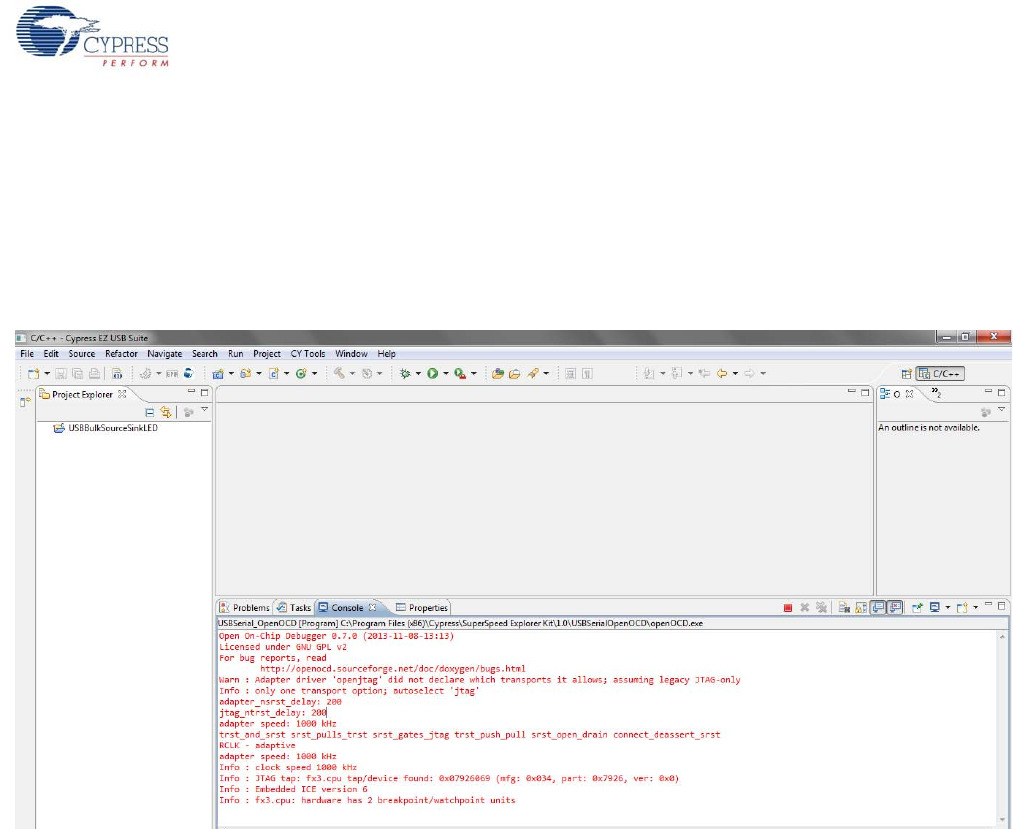Open the Debug dropdown arrow
The image size is (1013, 829).
(x=418, y=373)
